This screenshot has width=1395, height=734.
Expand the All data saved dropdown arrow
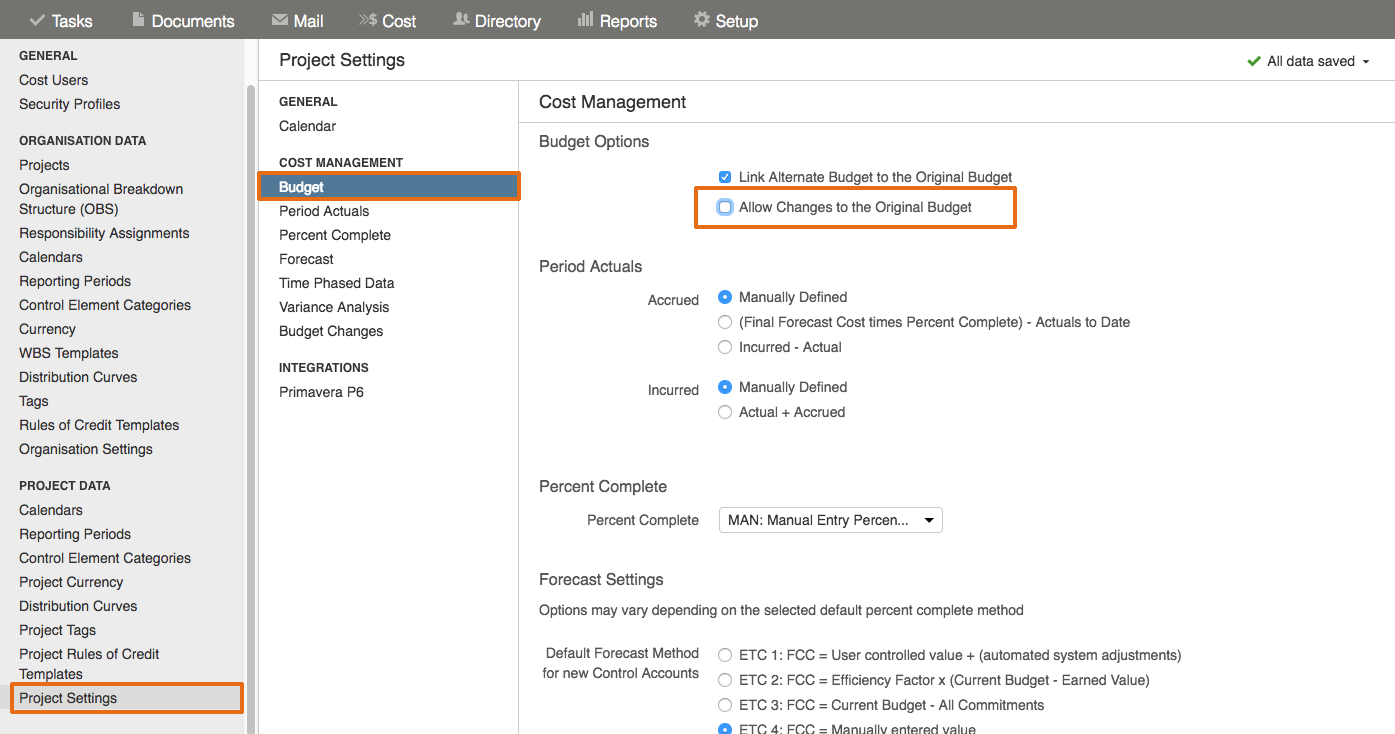[x=1365, y=62]
